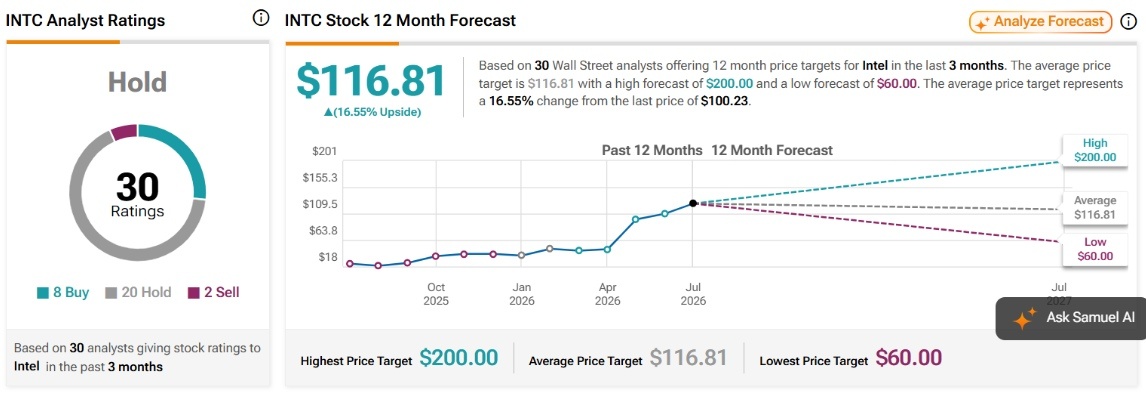Click the Average Price Target $116.81 value
The image size is (1146, 399).
click(688, 358)
